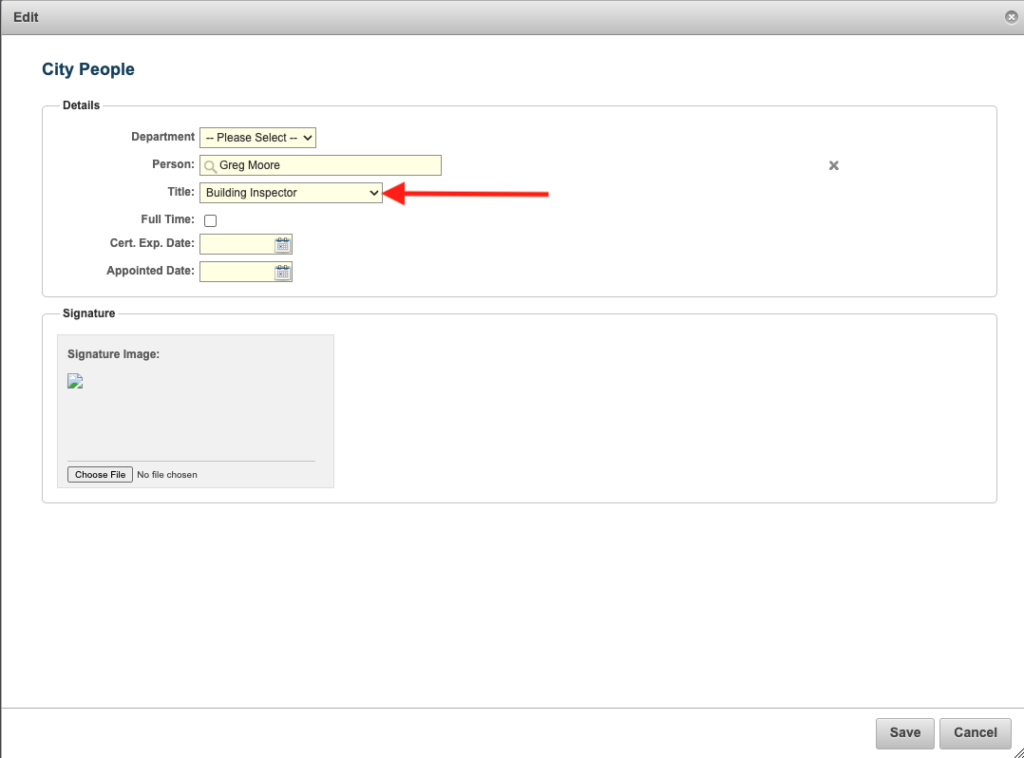
Task: Click the dialog resize grip corner
Action: point(1018,753)
